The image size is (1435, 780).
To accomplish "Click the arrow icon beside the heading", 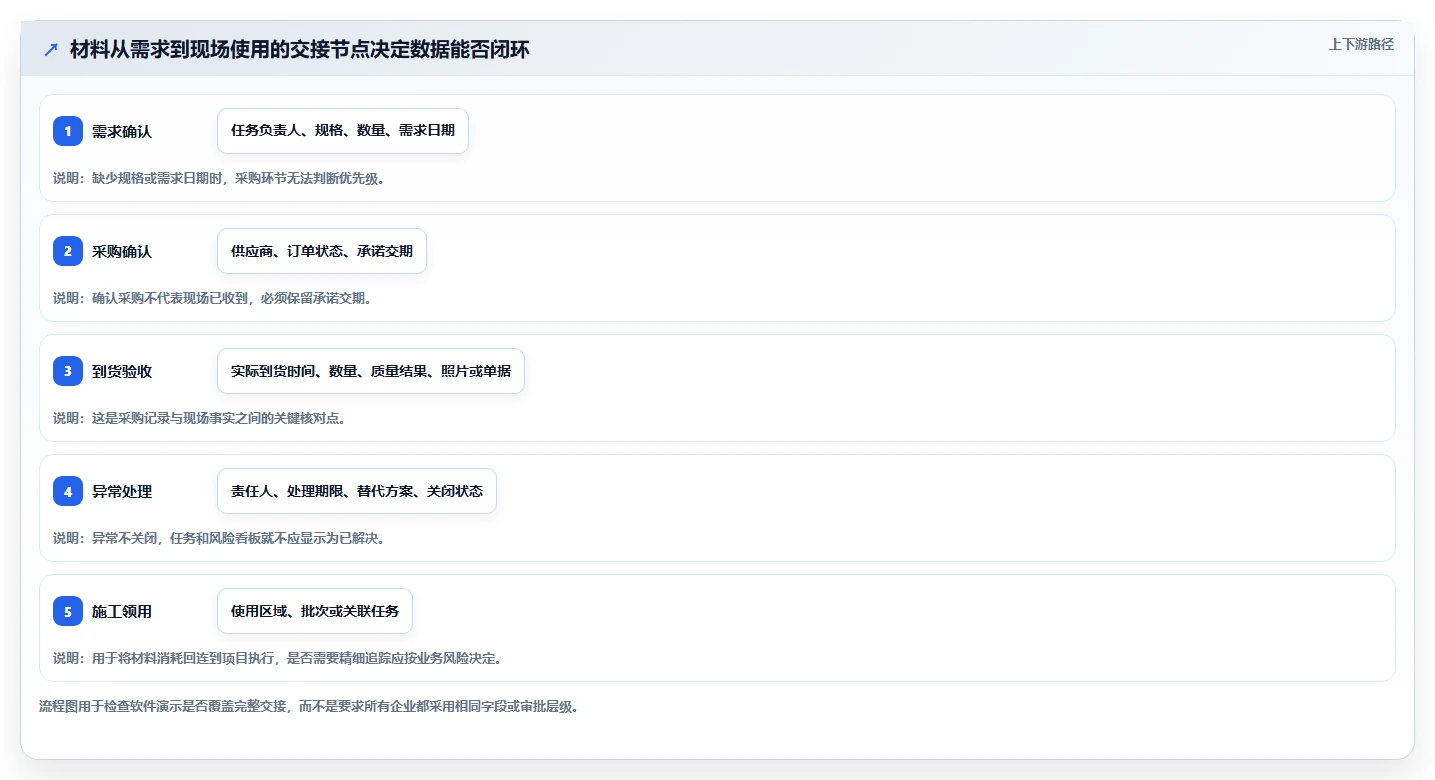I will (x=51, y=50).
